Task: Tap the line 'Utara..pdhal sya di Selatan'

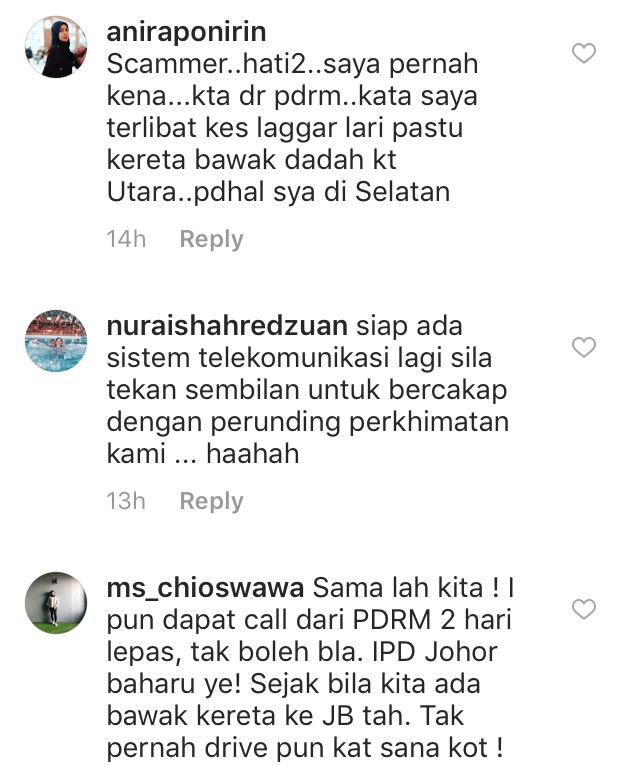Action: tap(278, 192)
